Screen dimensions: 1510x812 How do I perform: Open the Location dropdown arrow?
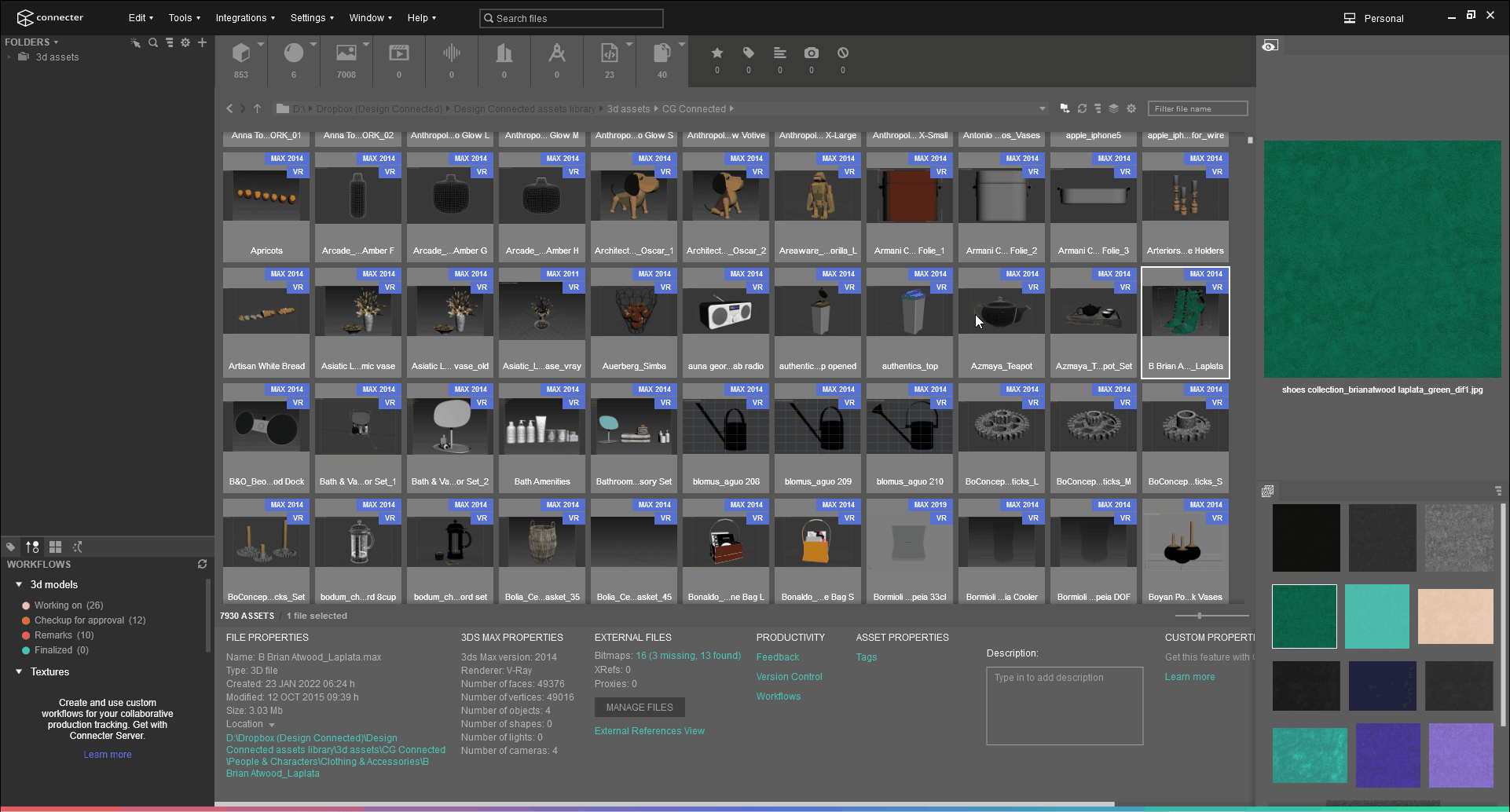point(272,725)
